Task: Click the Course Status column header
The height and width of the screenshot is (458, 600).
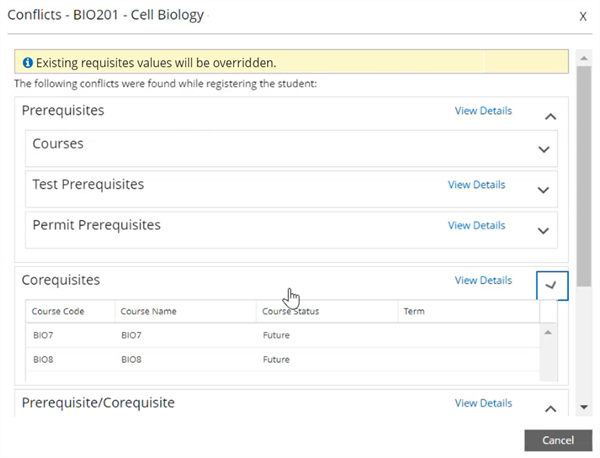Action: pyautogui.click(x=290, y=312)
